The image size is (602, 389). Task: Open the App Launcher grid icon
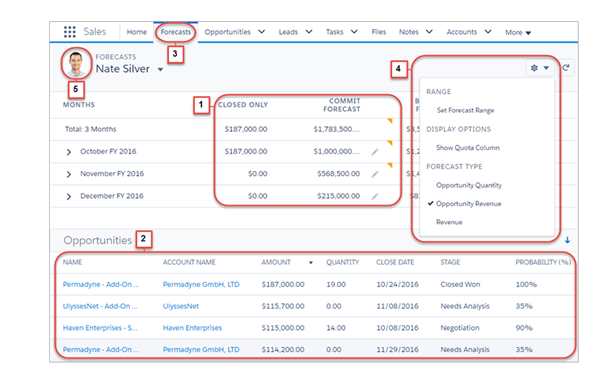pyautogui.click(x=69, y=32)
